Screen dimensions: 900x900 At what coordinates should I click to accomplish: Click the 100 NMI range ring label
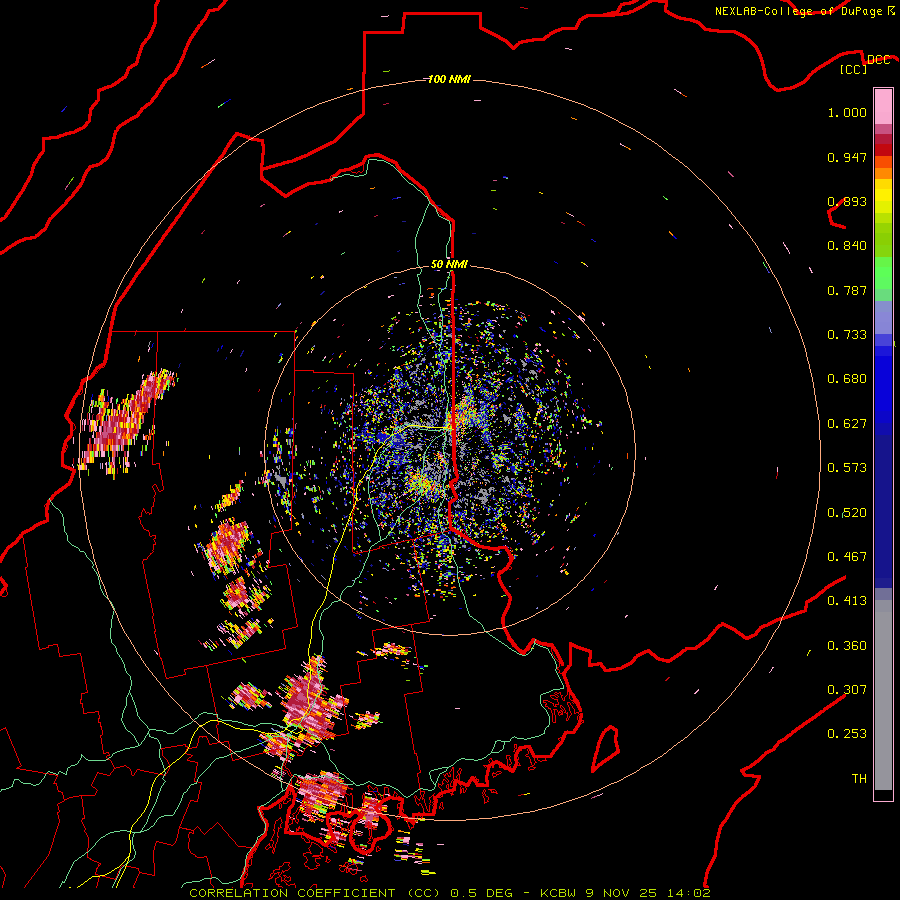pos(449,79)
